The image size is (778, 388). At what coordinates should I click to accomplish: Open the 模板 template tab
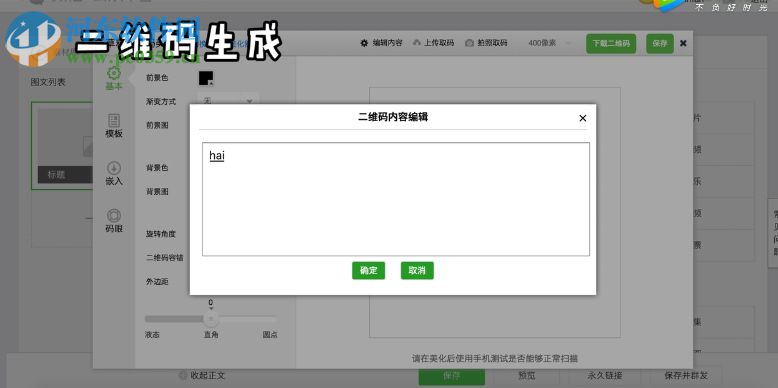[x=114, y=127]
